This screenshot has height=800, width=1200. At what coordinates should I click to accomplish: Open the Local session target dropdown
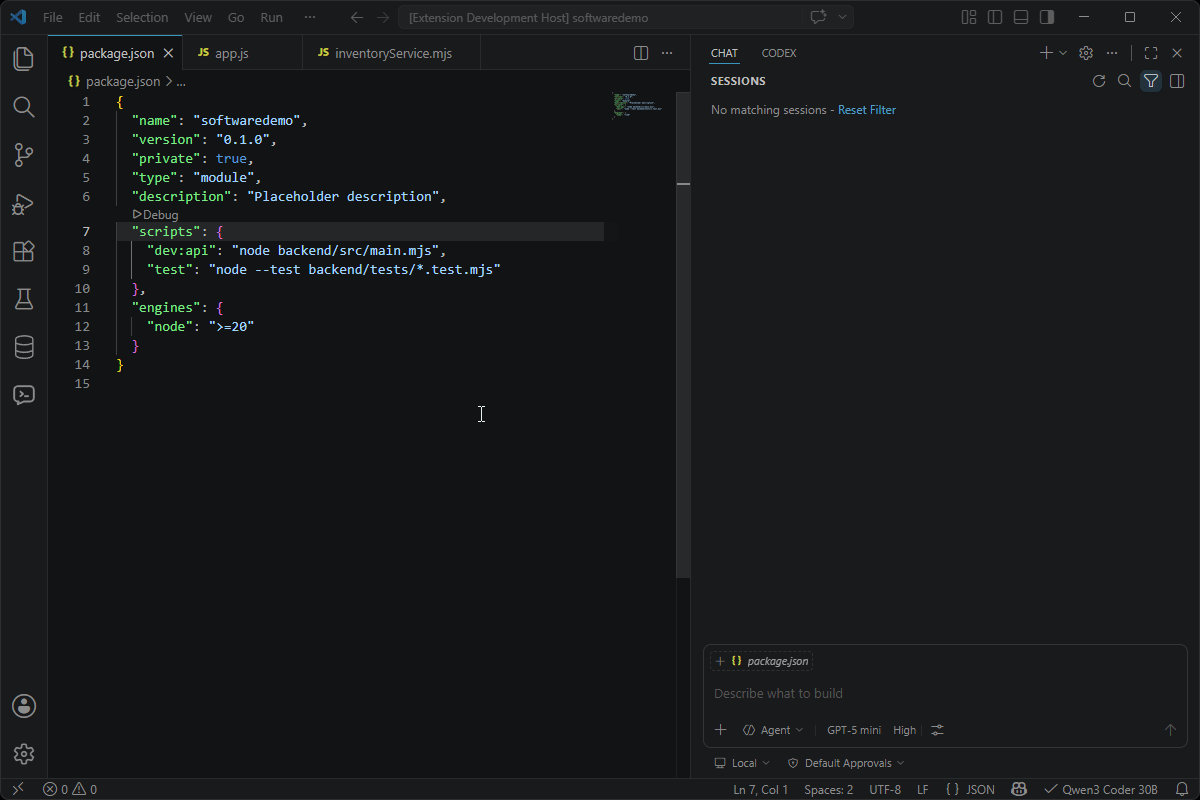pos(742,763)
